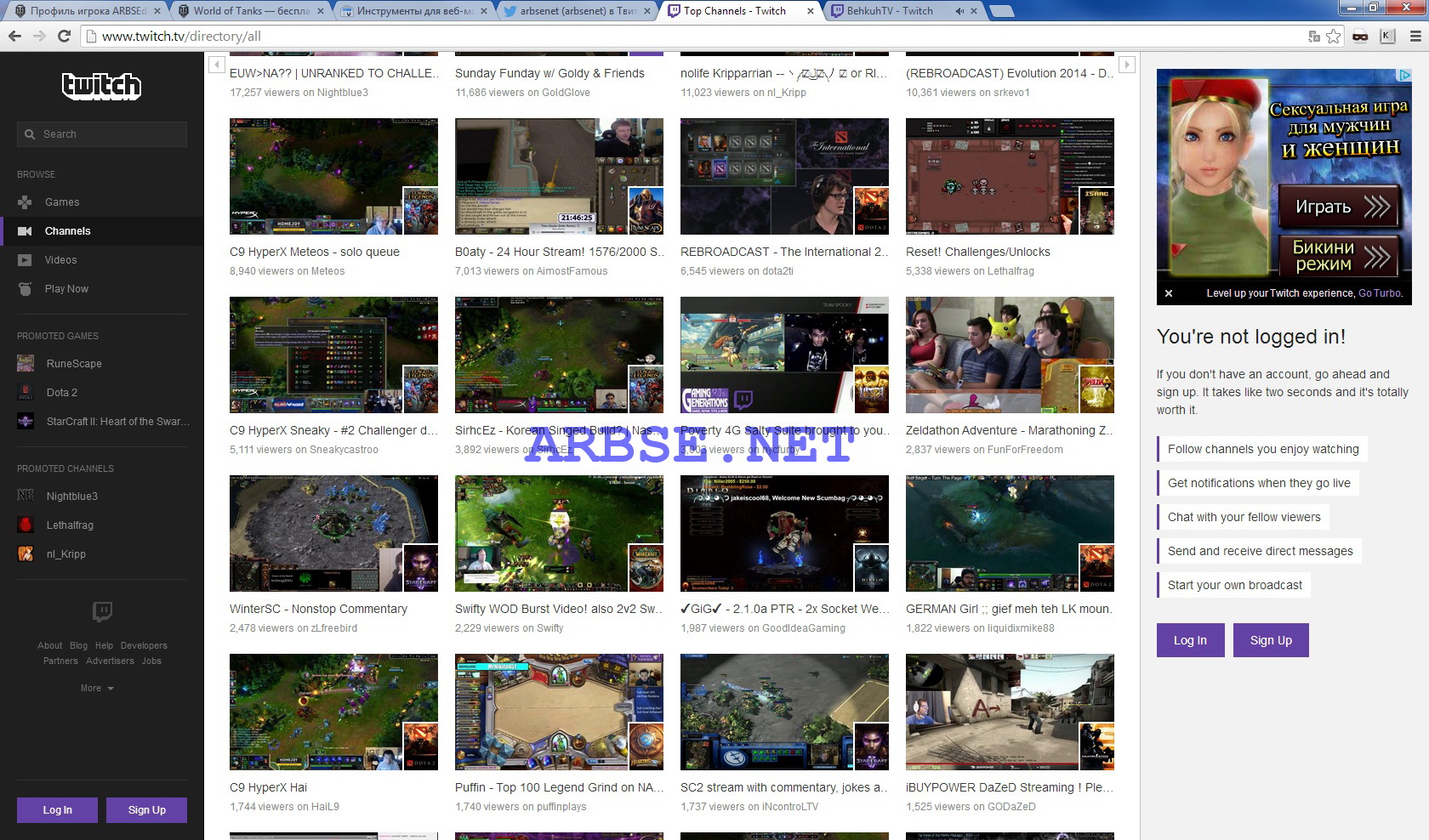This screenshot has width=1429, height=840.
Task: Click the nl_Kripp channel avatar
Action: [x=26, y=553]
